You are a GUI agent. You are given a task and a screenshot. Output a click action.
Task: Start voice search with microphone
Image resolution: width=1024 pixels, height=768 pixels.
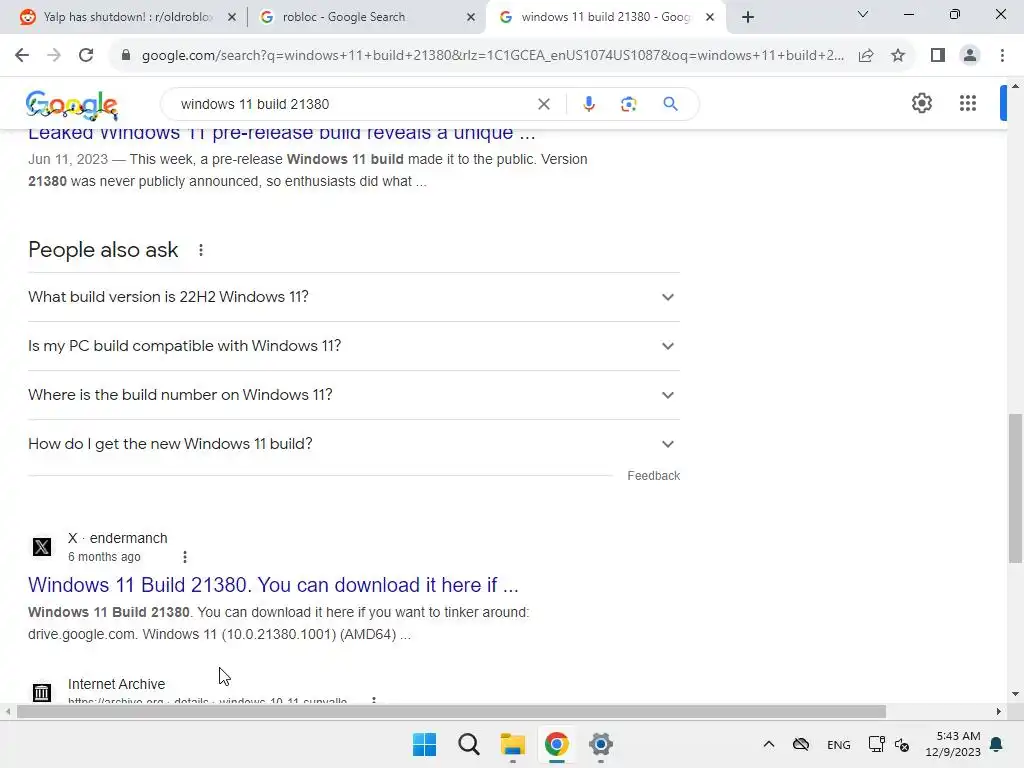coord(588,104)
